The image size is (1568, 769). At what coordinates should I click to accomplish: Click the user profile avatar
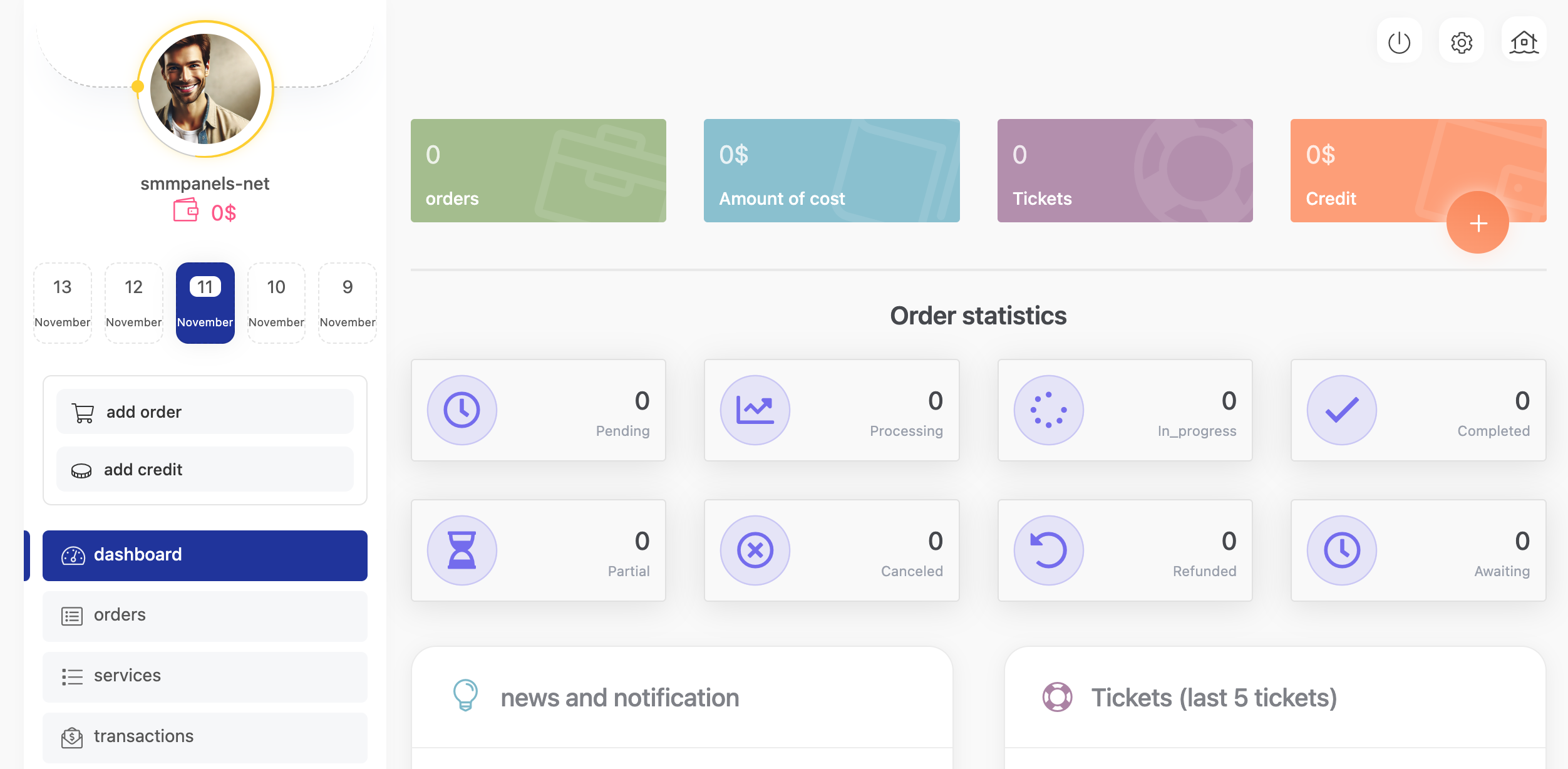[x=205, y=89]
